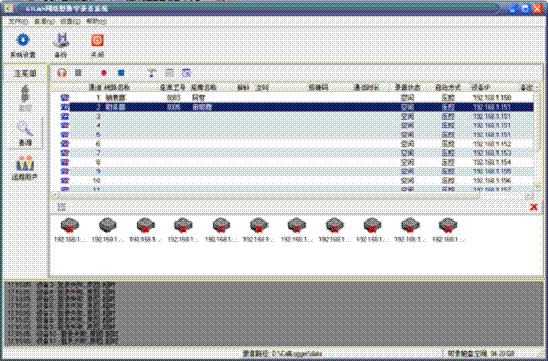The height and width of the screenshot is (361, 548).
Task: Stop recording with blue square icon
Action: tap(121, 73)
